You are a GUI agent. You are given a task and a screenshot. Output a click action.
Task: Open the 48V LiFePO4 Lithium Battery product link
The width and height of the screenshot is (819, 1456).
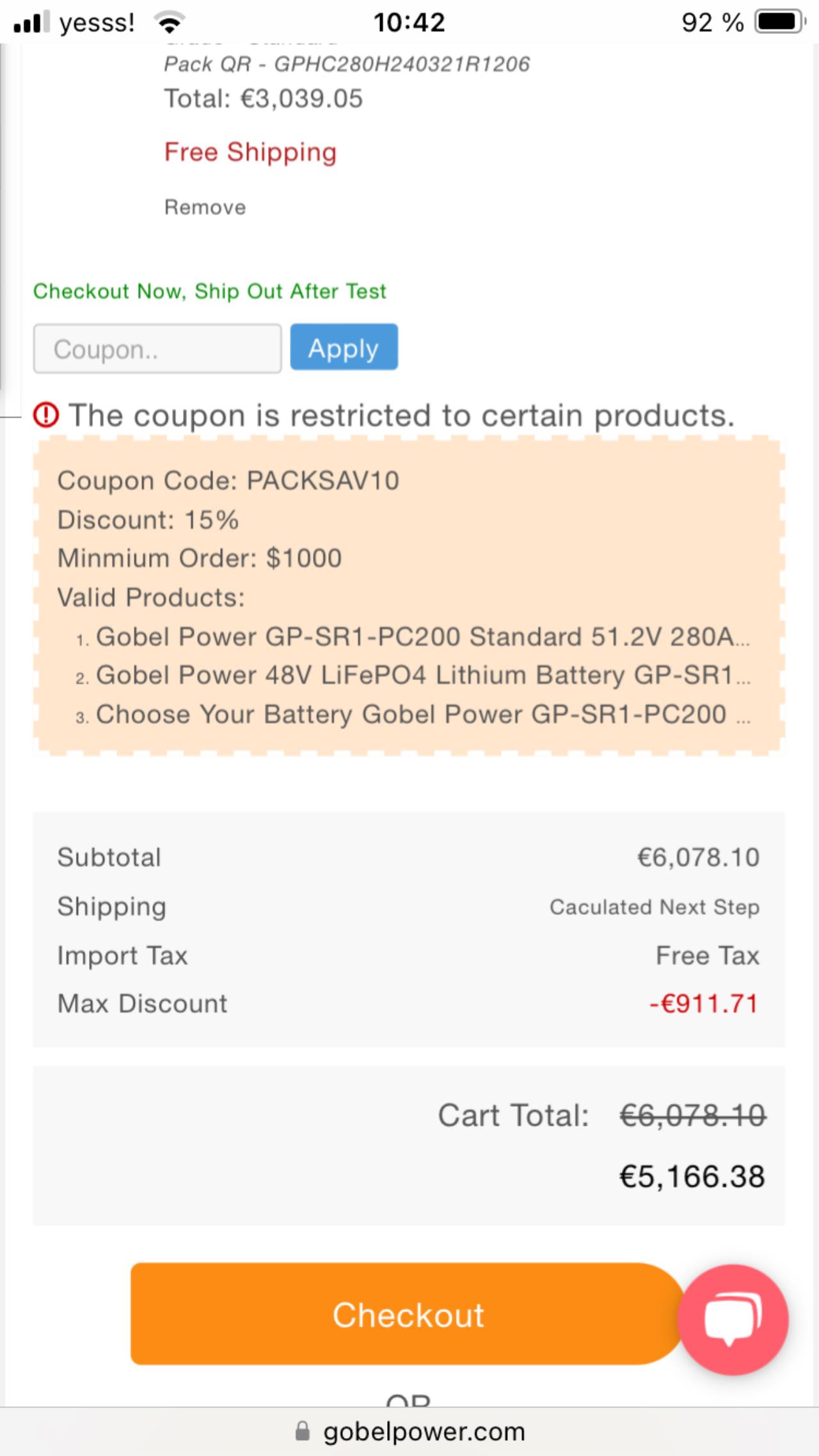click(x=423, y=676)
